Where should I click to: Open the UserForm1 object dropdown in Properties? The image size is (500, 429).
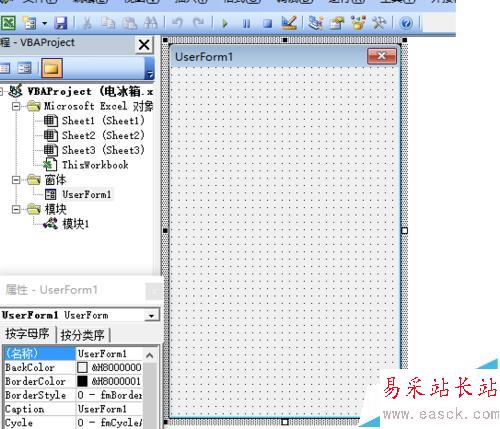point(152,315)
